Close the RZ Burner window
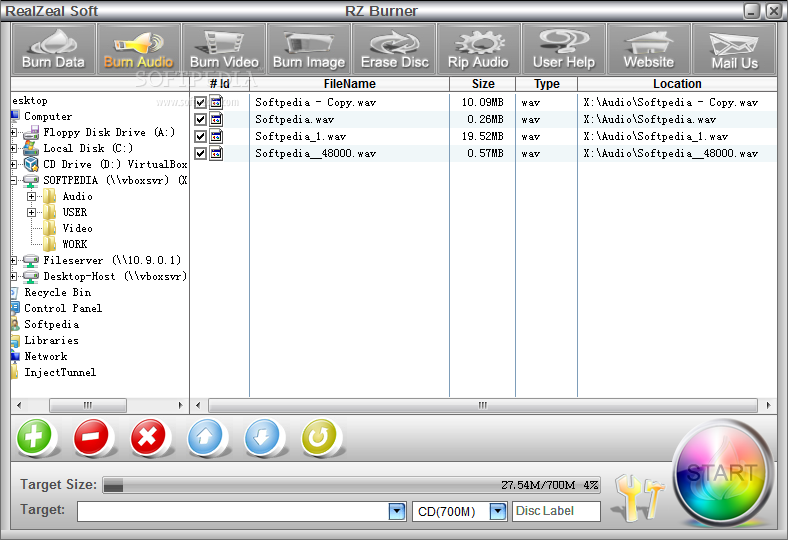Screen dimensions: 788x540 coord(773,11)
